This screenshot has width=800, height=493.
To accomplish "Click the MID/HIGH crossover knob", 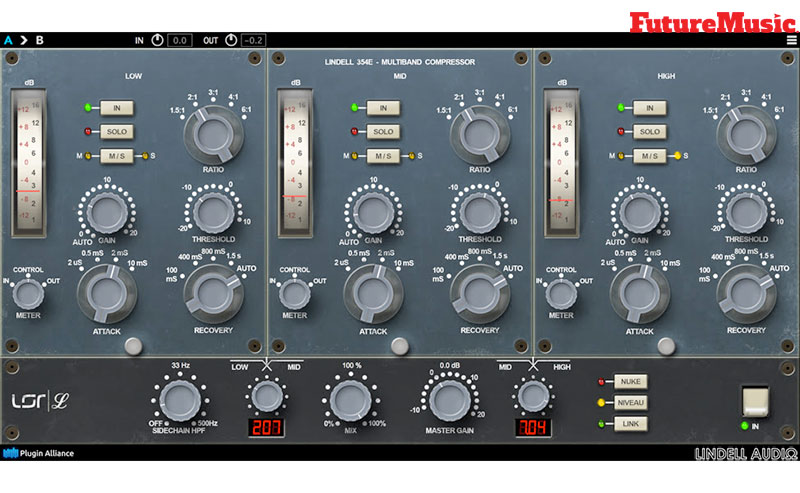I will coord(533,397).
